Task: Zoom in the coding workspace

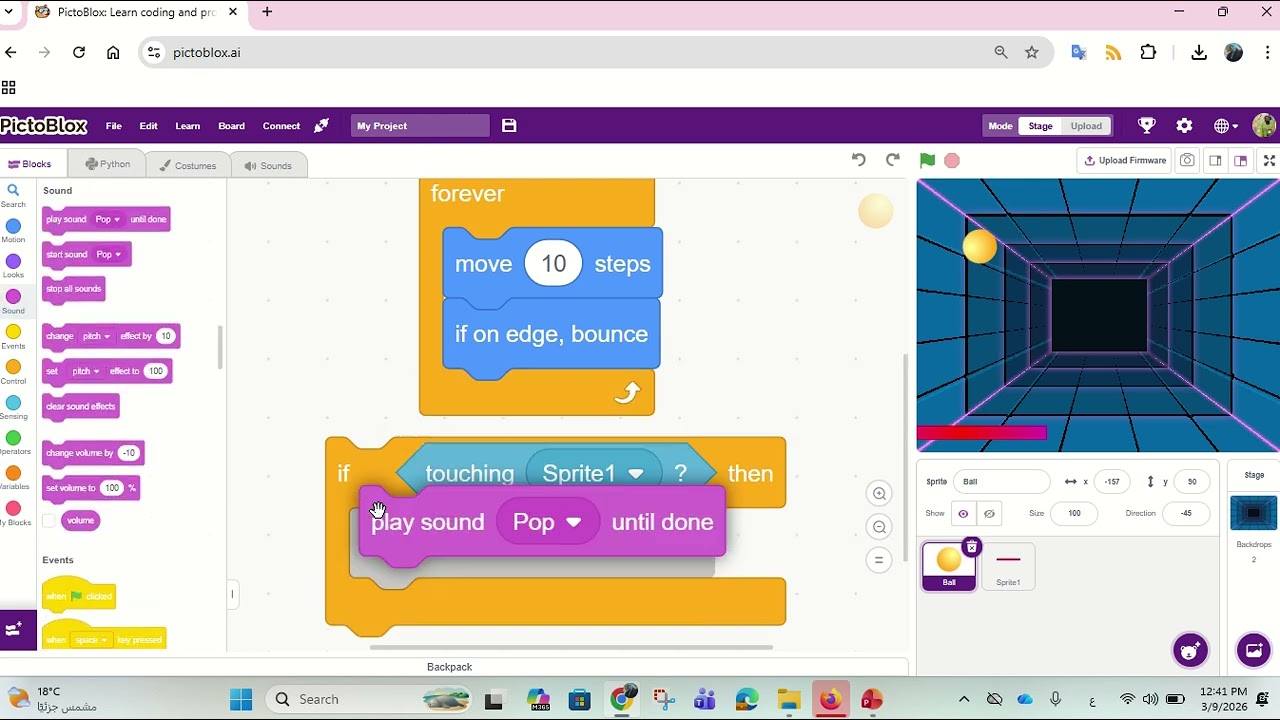Action: coord(879,493)
